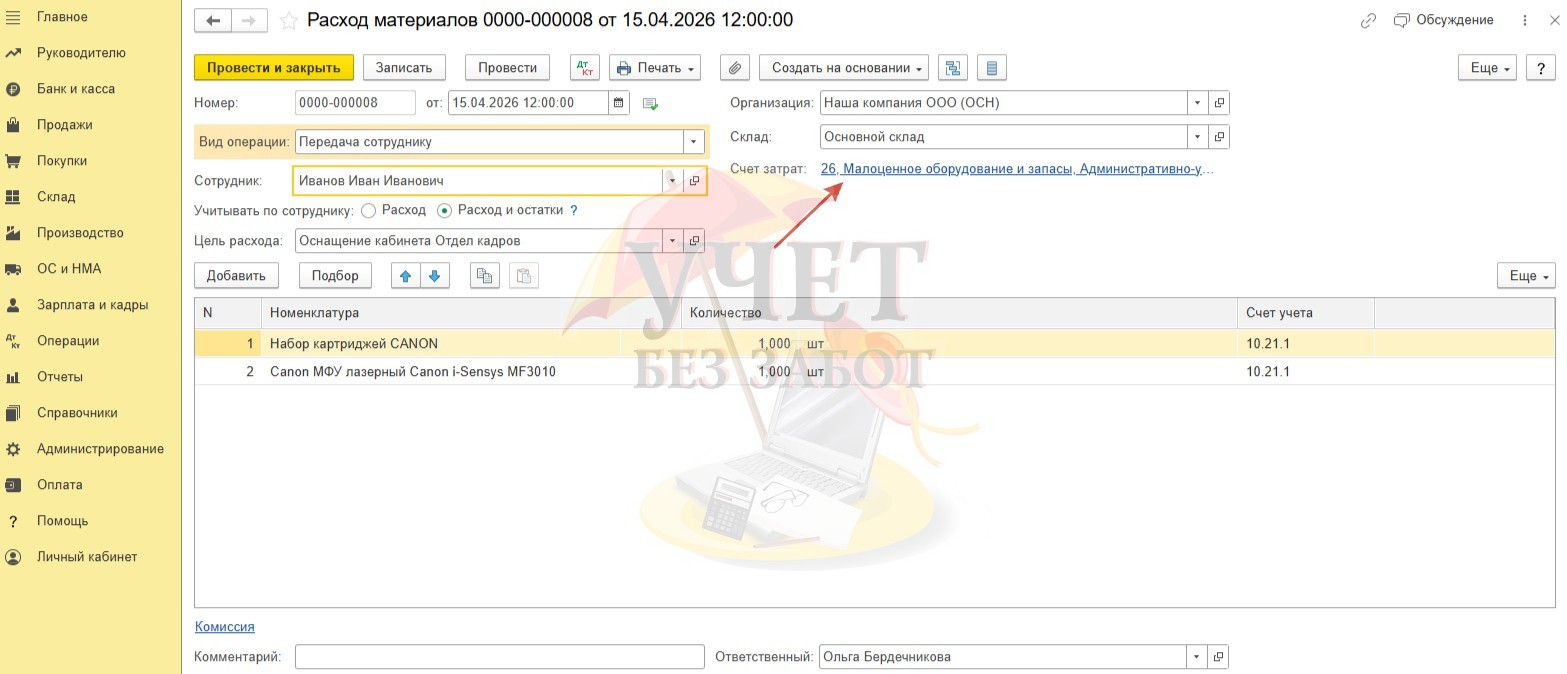The width and height of the screenshot is (1567, 674).
Task: Move row down with blue arrow
Action: coord(434,276)
